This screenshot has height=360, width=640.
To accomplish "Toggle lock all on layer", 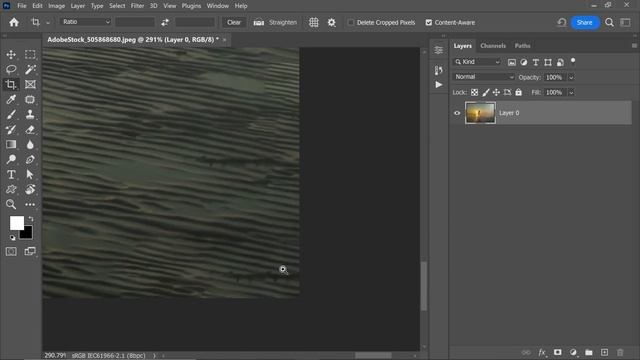I will (518, 93).
